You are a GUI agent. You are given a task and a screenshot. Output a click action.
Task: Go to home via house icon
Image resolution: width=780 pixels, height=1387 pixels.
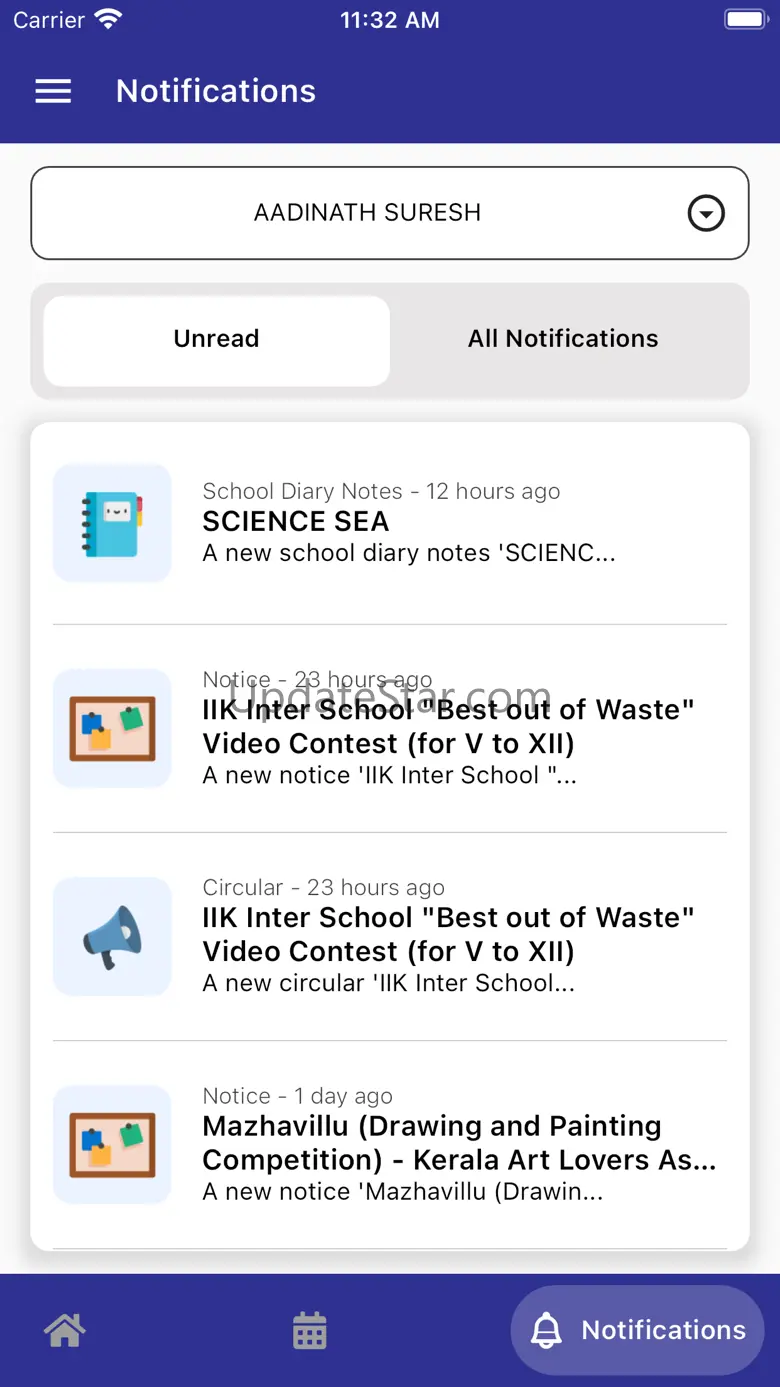pyautogui.click(x=64, y=1330)
